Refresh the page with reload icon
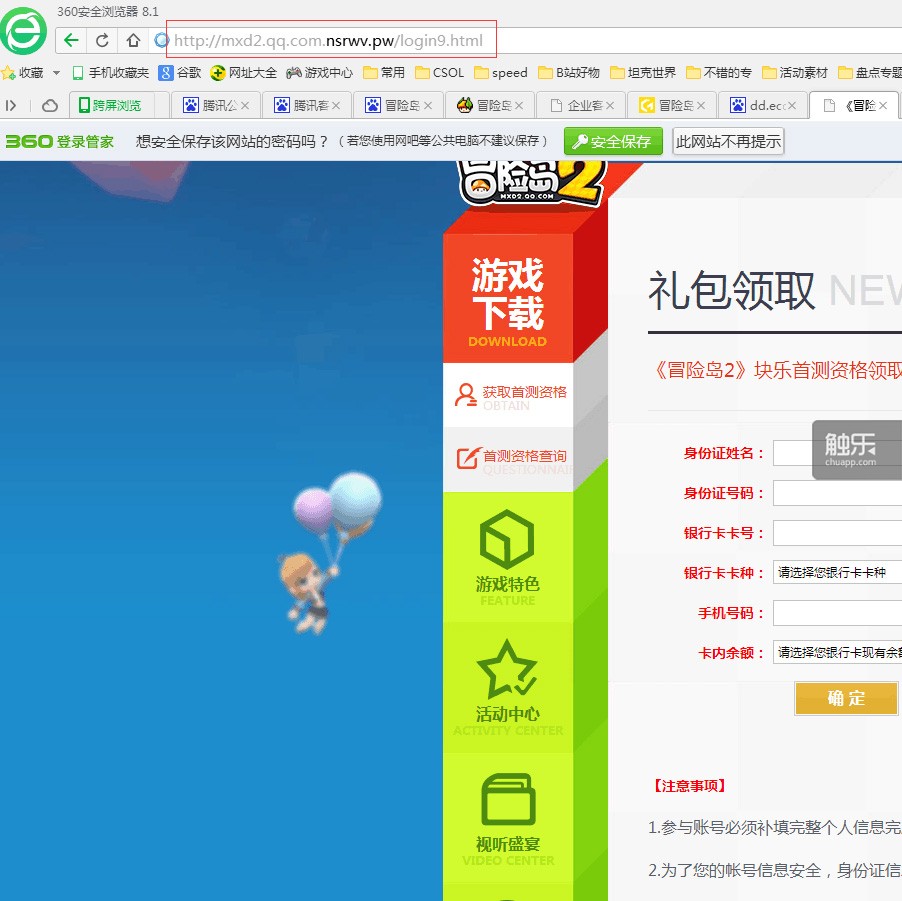This screenshot has height=901, width=902. (104, 40)
